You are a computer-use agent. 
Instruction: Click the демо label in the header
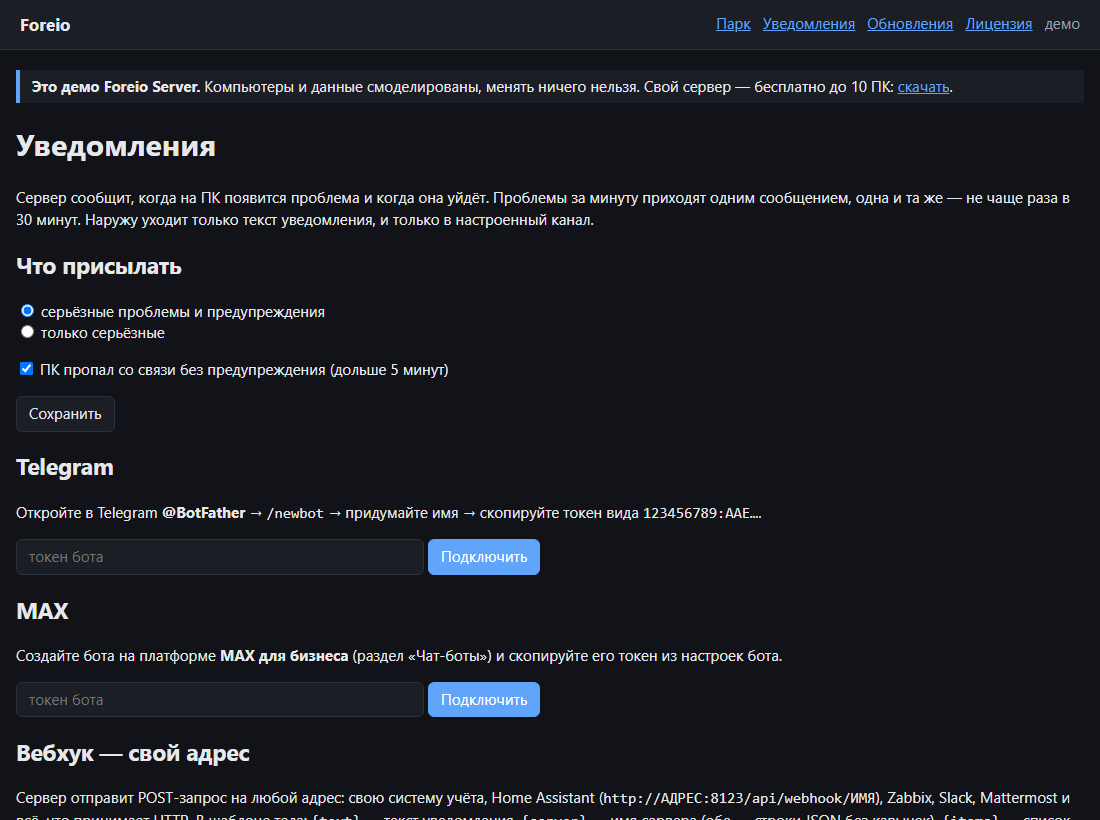pos(1061,25)
